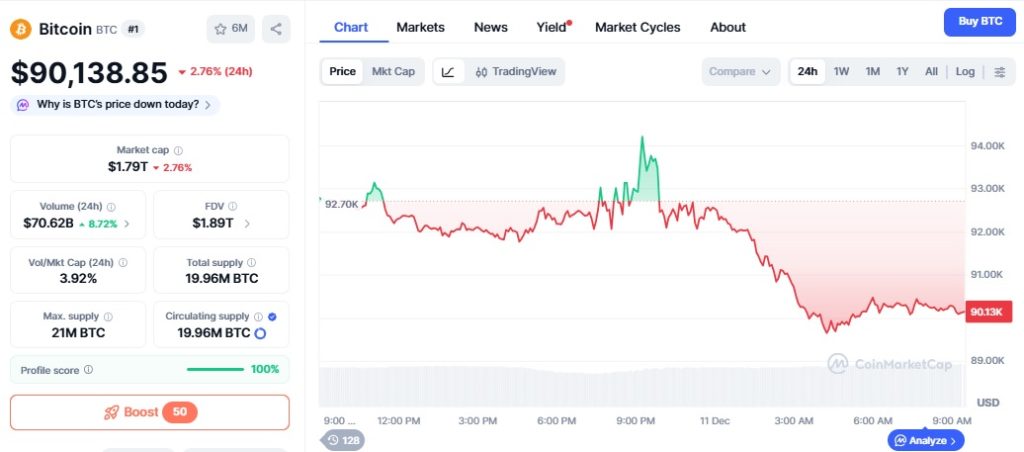Click the circulating supply verified badge
This screenshot has width=1024, height=452.
273,316
